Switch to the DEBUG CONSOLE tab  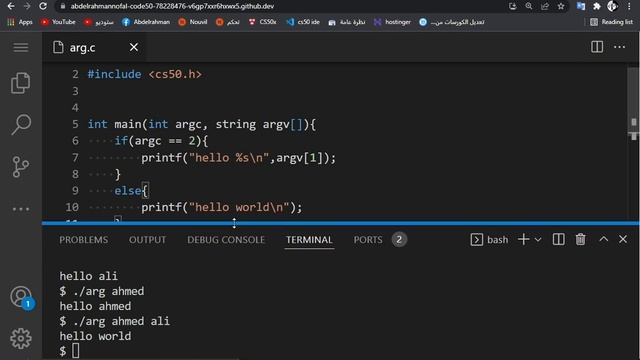[226, 240]
